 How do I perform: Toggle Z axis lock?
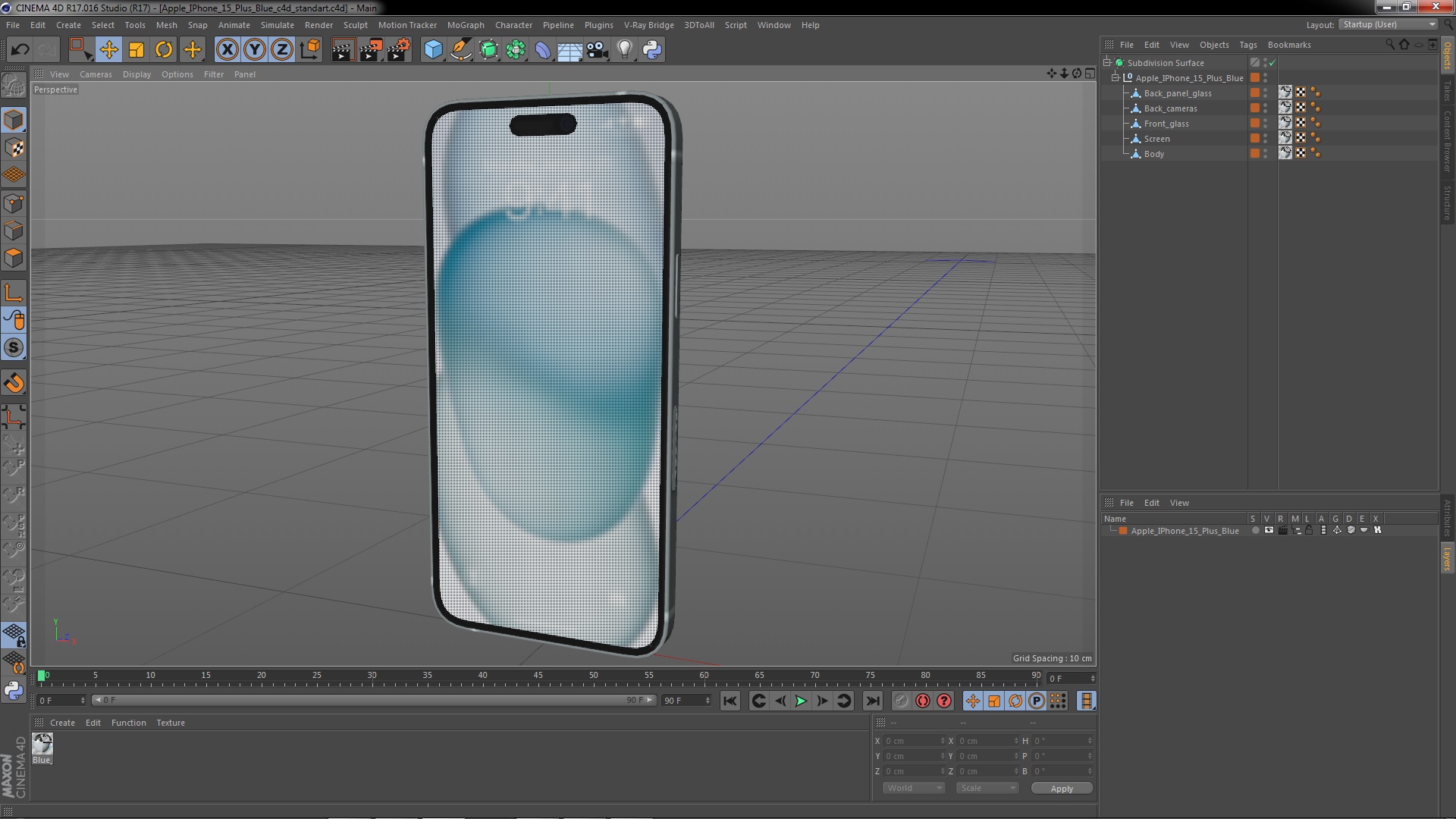(282, 50)
